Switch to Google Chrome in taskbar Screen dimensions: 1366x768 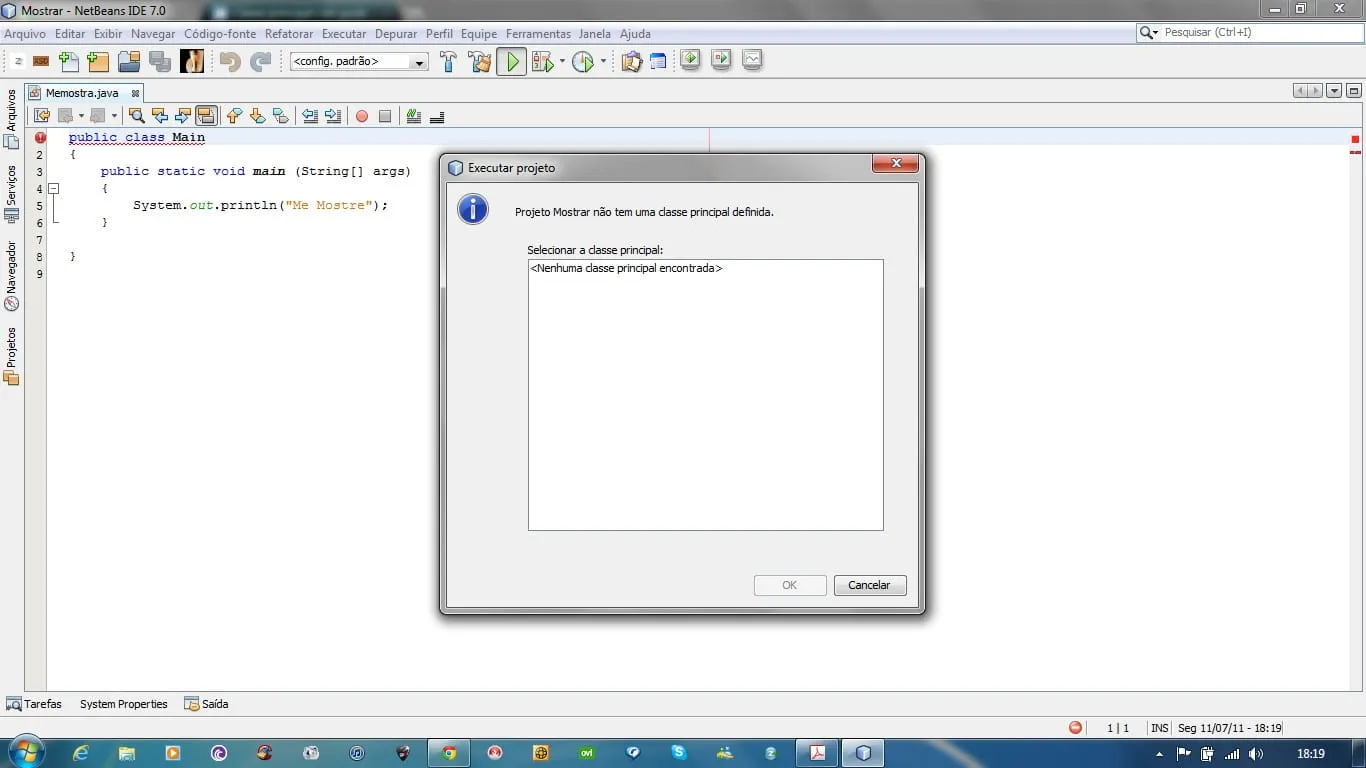point(450,753)
